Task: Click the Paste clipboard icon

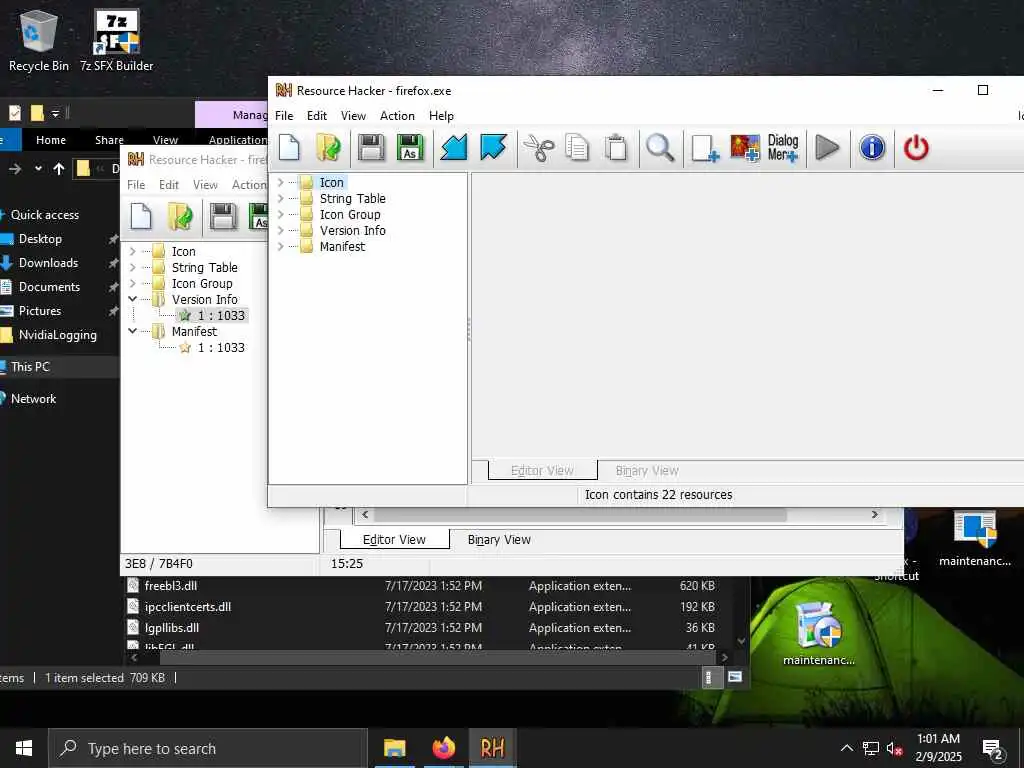Action: click(616, 148)
